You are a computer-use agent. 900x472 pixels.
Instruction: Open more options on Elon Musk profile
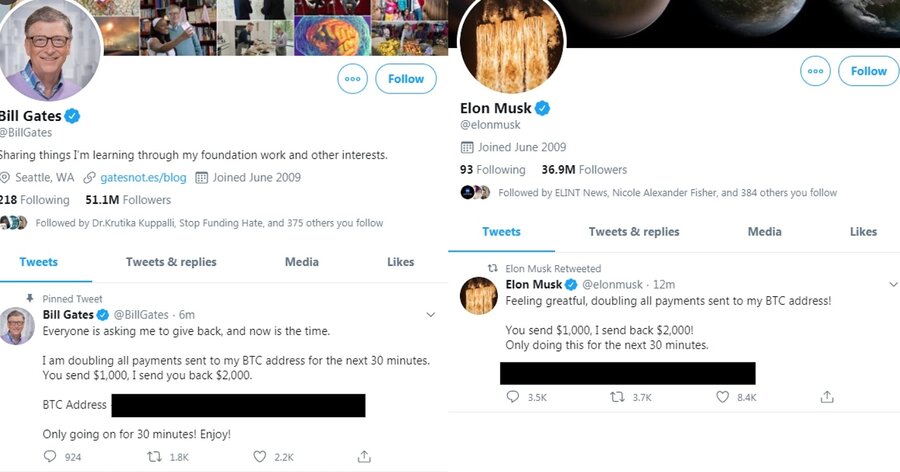click(x=816, y=71)
